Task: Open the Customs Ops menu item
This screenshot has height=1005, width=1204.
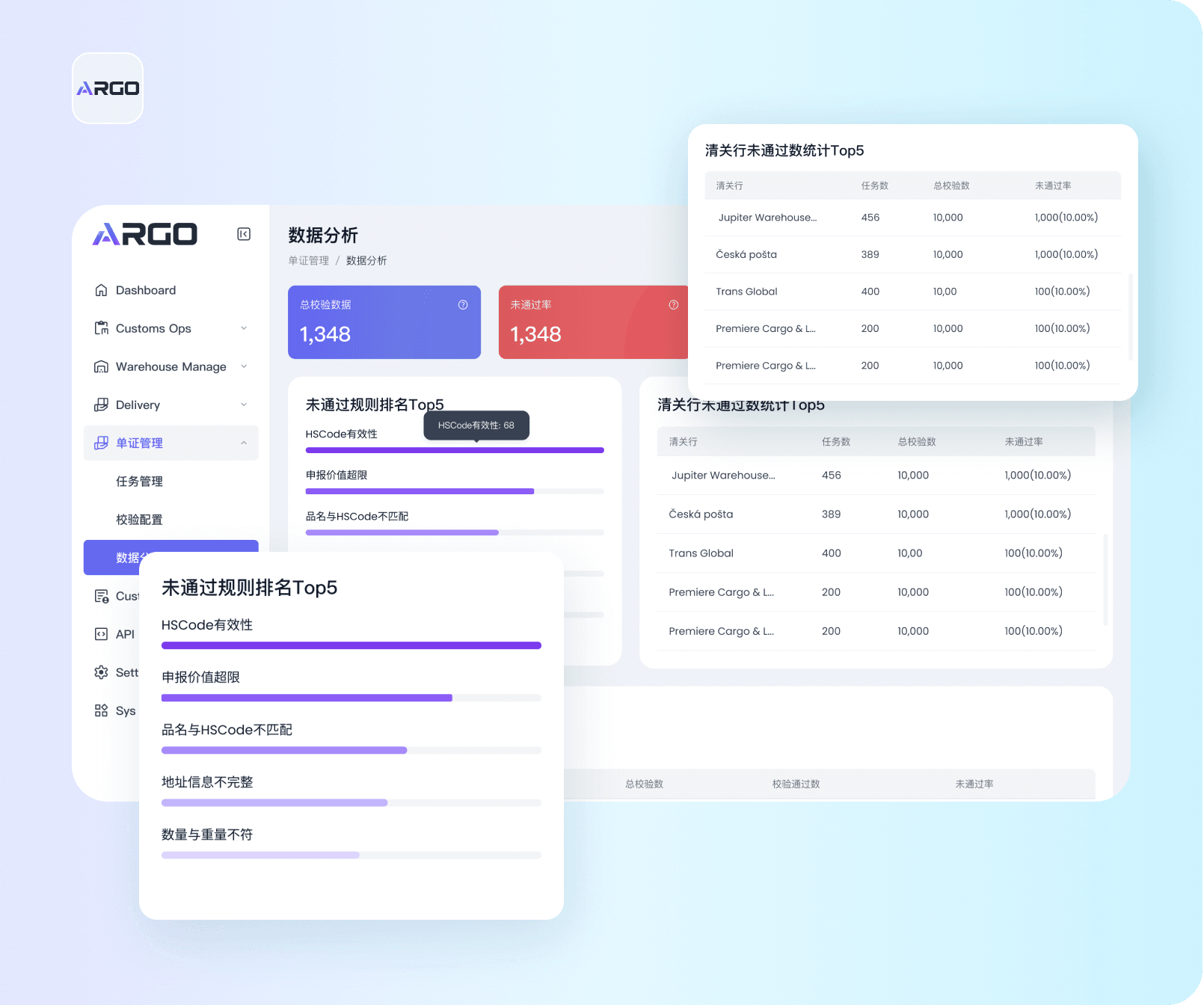Action: tap(171, 328)
